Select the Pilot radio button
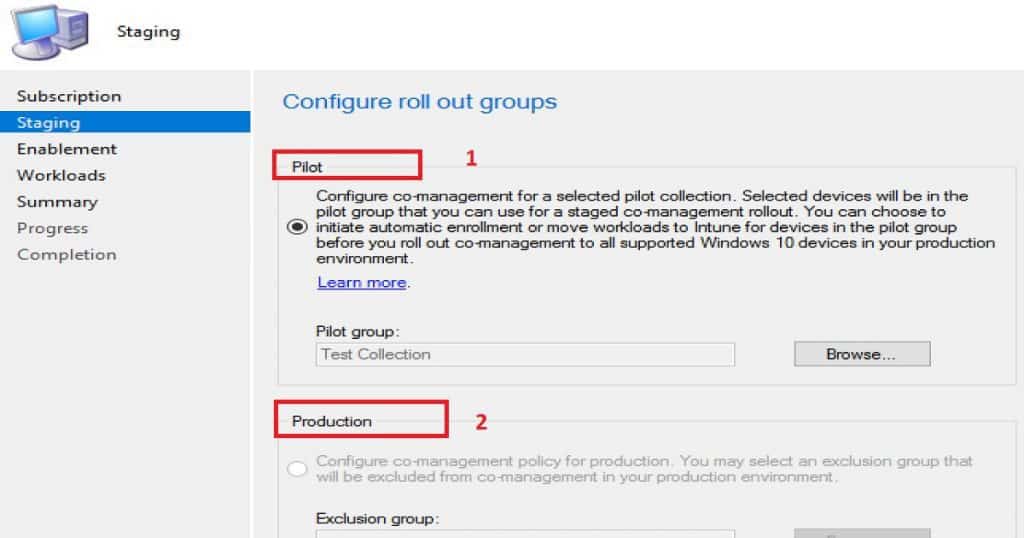Screen dimensions: 1024x538 point(297,227)
